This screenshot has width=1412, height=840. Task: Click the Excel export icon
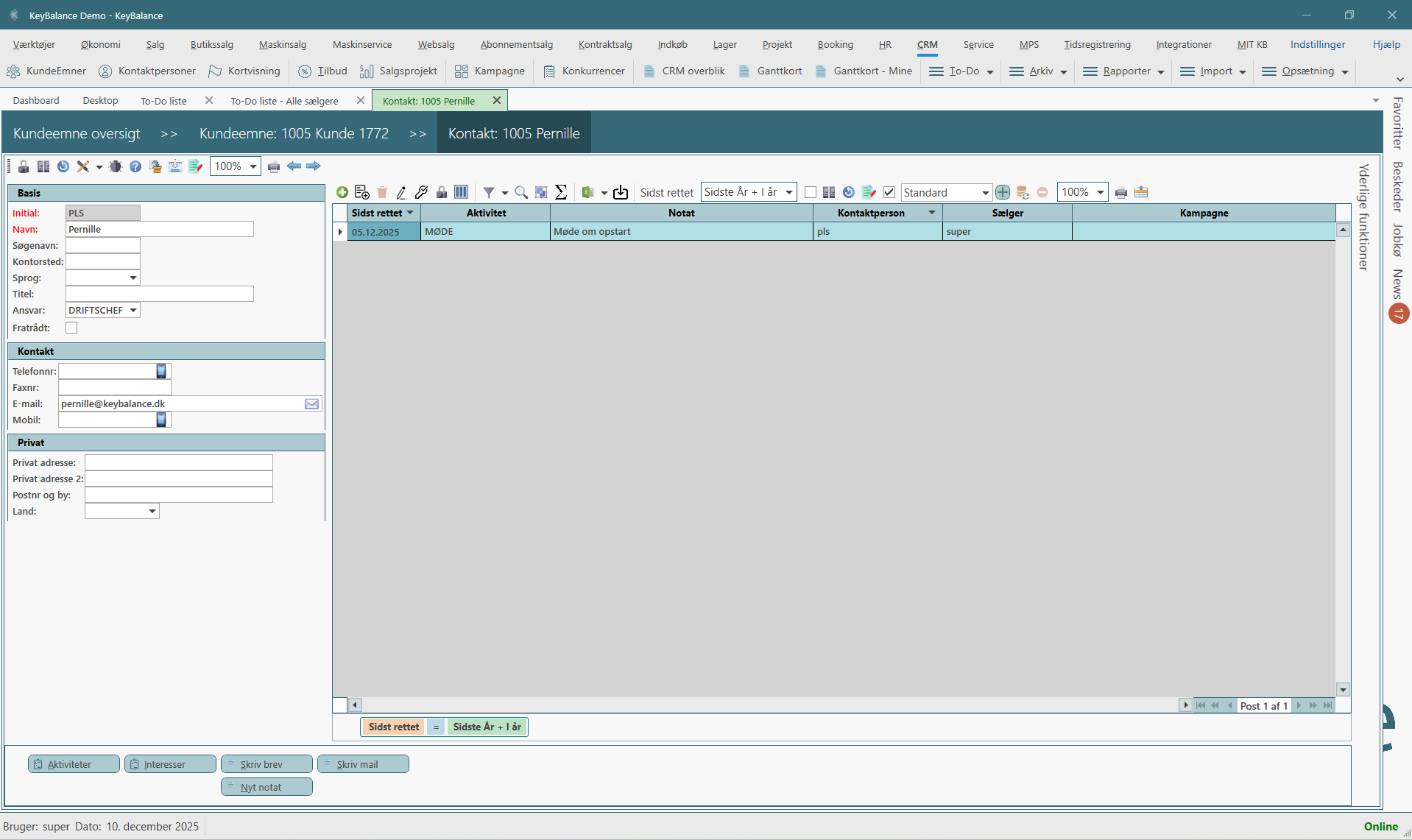click(587, 192)
